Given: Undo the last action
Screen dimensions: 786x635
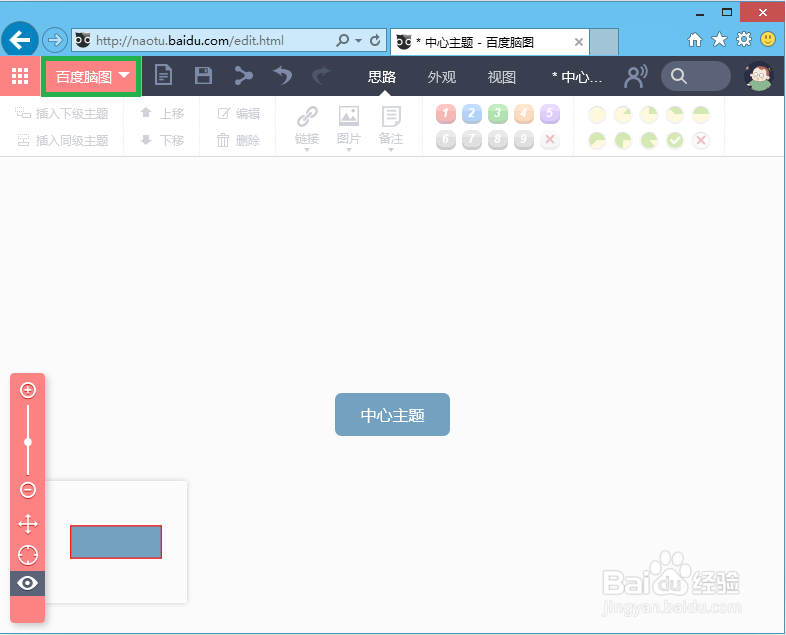Looking at the screenshot, I should (283, 76).
